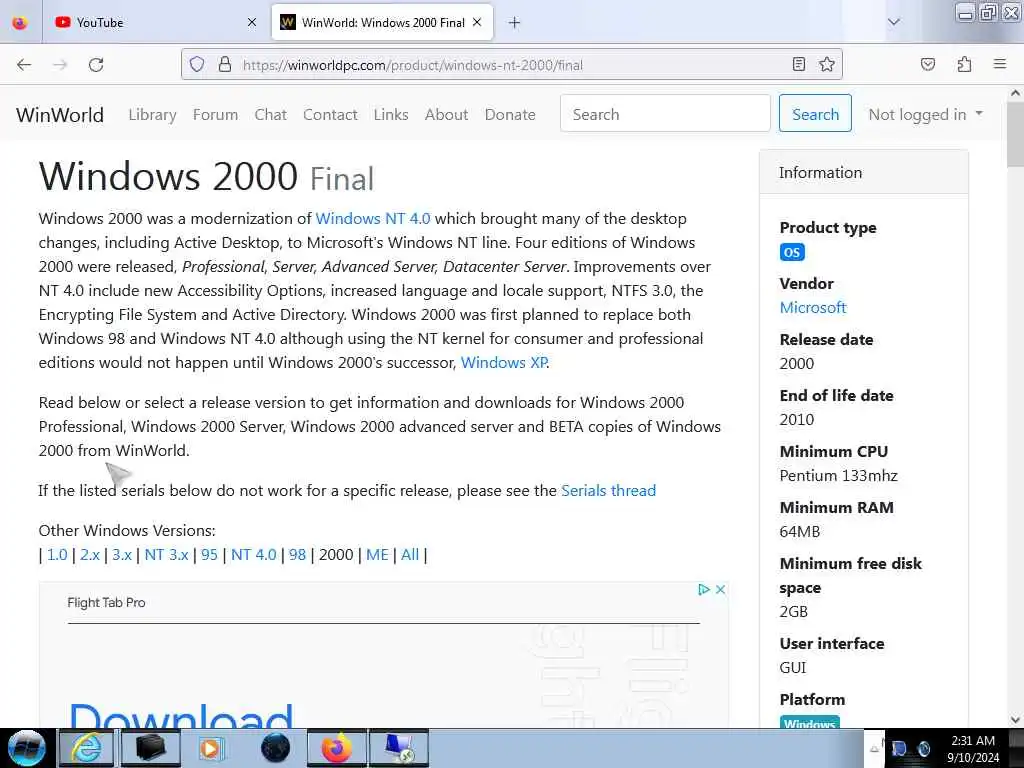1024x768 pixels.
Task: Select the WinWorld Windows 2000 Final tab
Action: point(382,23)
